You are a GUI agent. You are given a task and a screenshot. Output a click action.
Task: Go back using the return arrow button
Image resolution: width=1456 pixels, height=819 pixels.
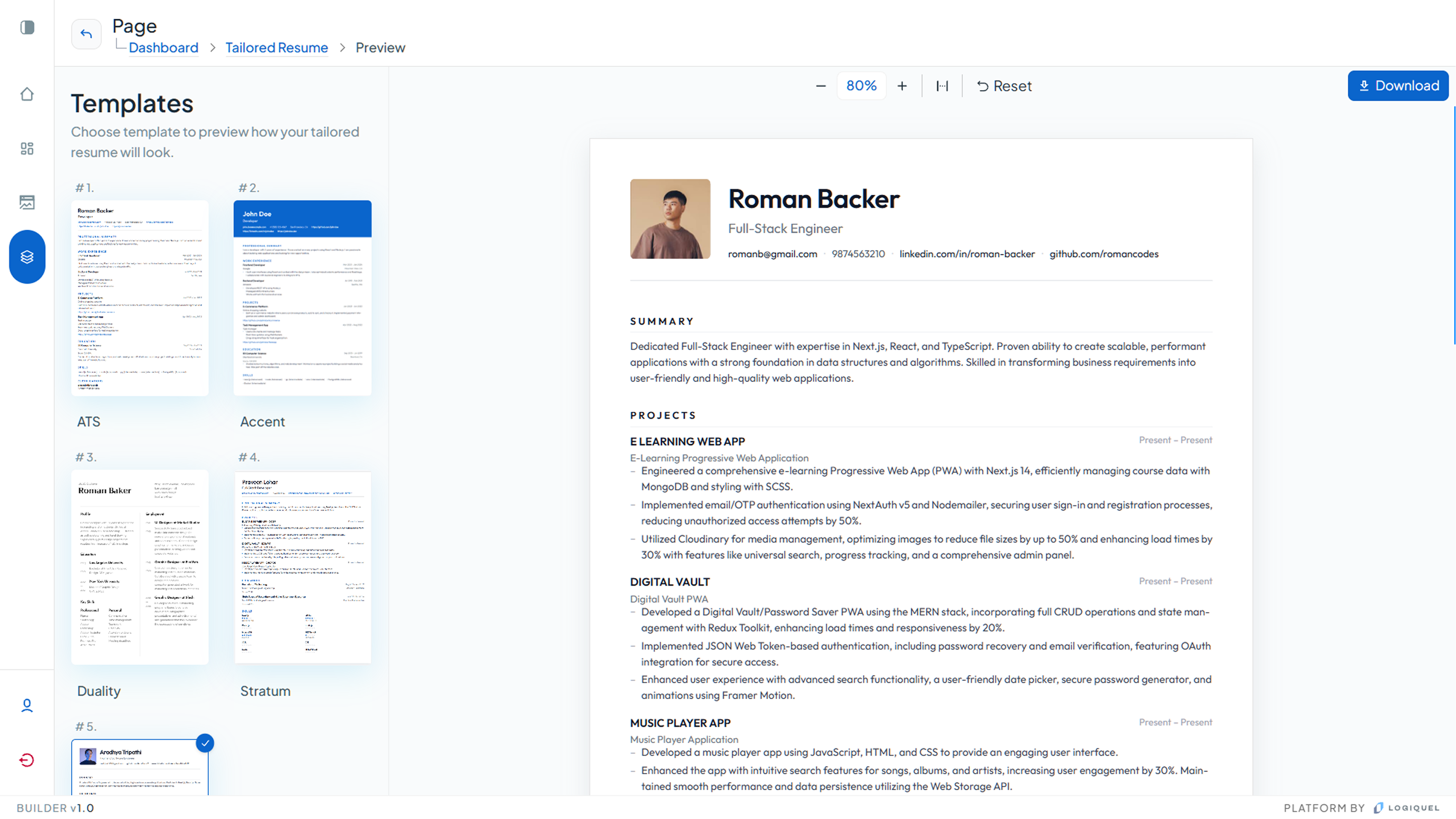pos(86,34)
